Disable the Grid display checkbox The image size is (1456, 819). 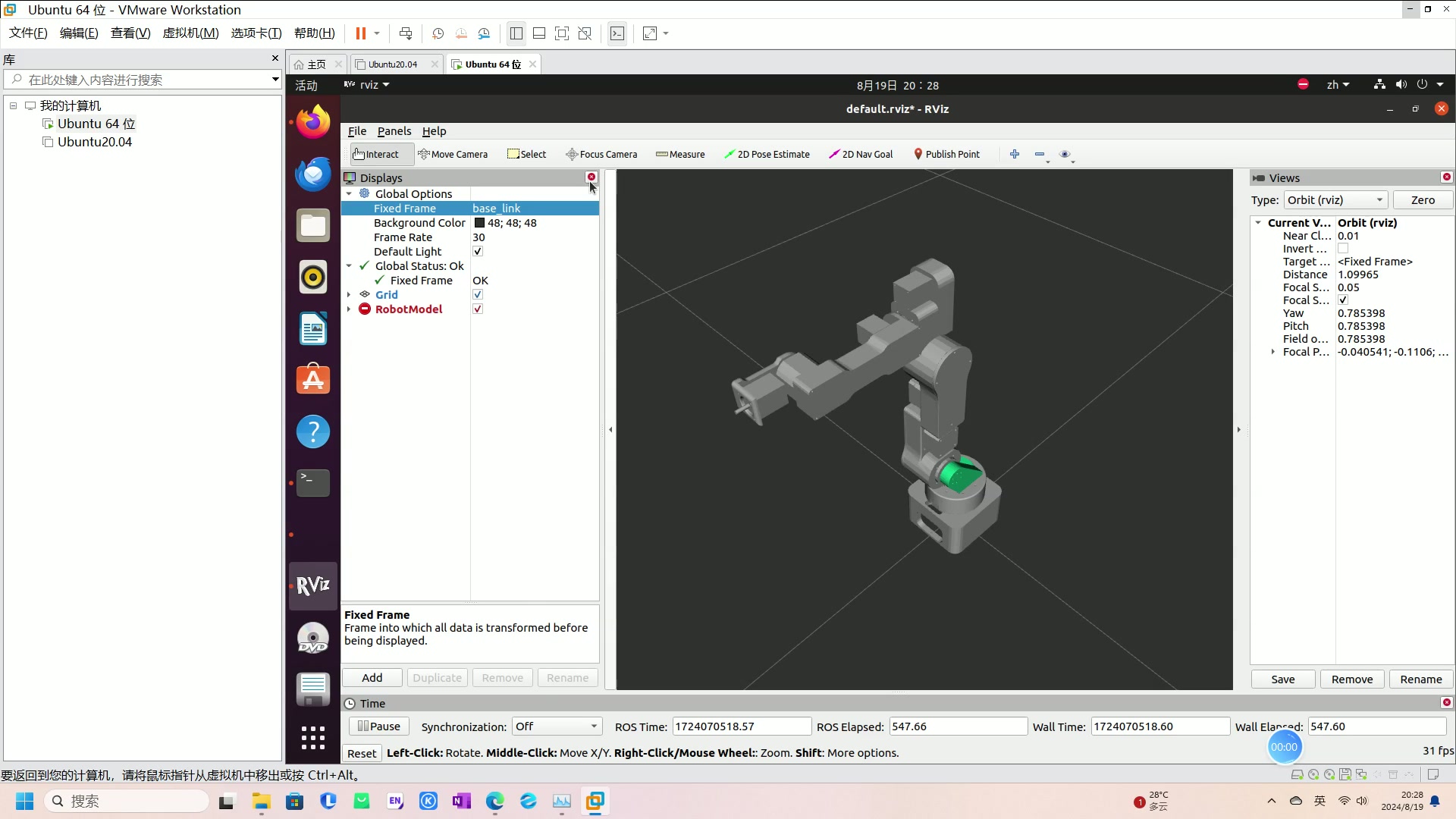478,295
